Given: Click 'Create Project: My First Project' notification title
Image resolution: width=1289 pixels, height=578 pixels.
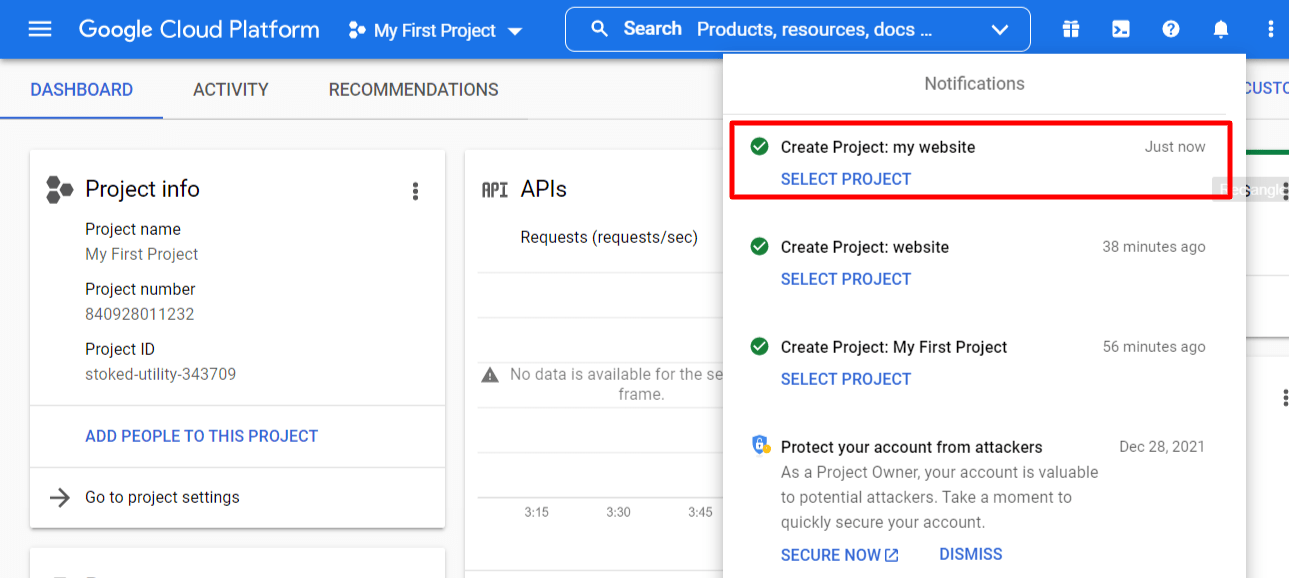Looking at the screenshot, I should pos(894,347).
